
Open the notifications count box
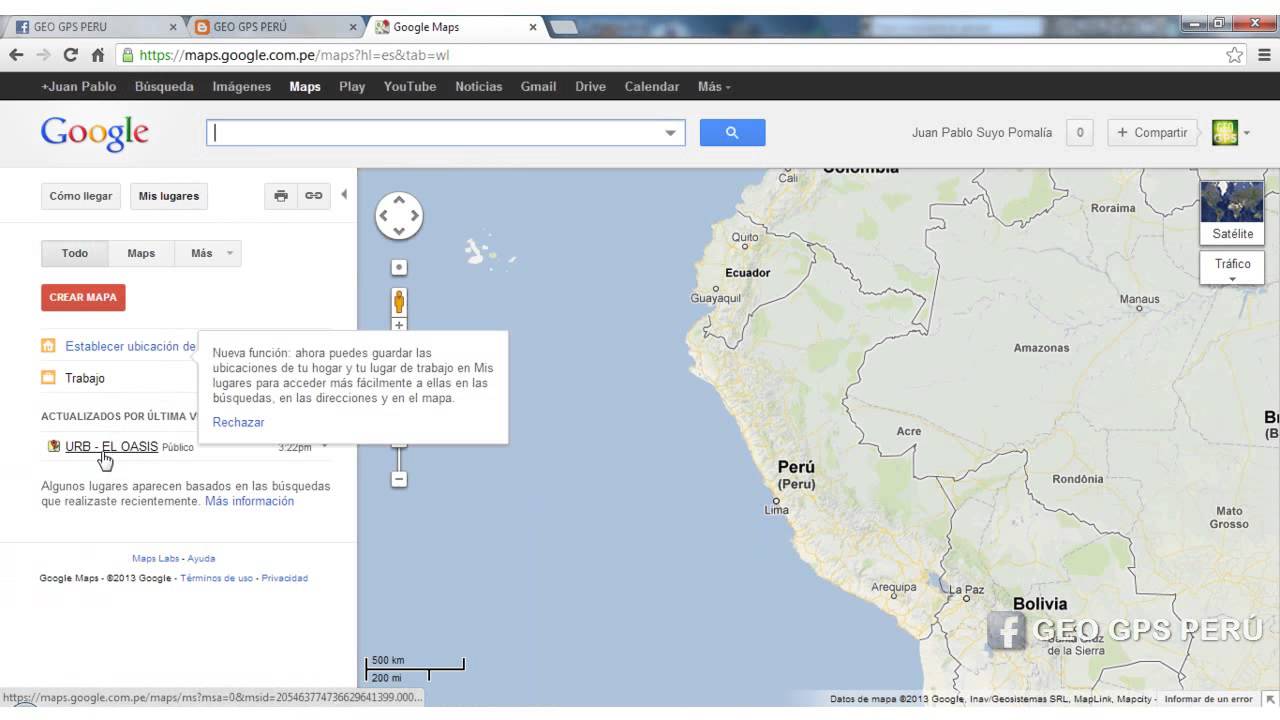(1079, 132)
